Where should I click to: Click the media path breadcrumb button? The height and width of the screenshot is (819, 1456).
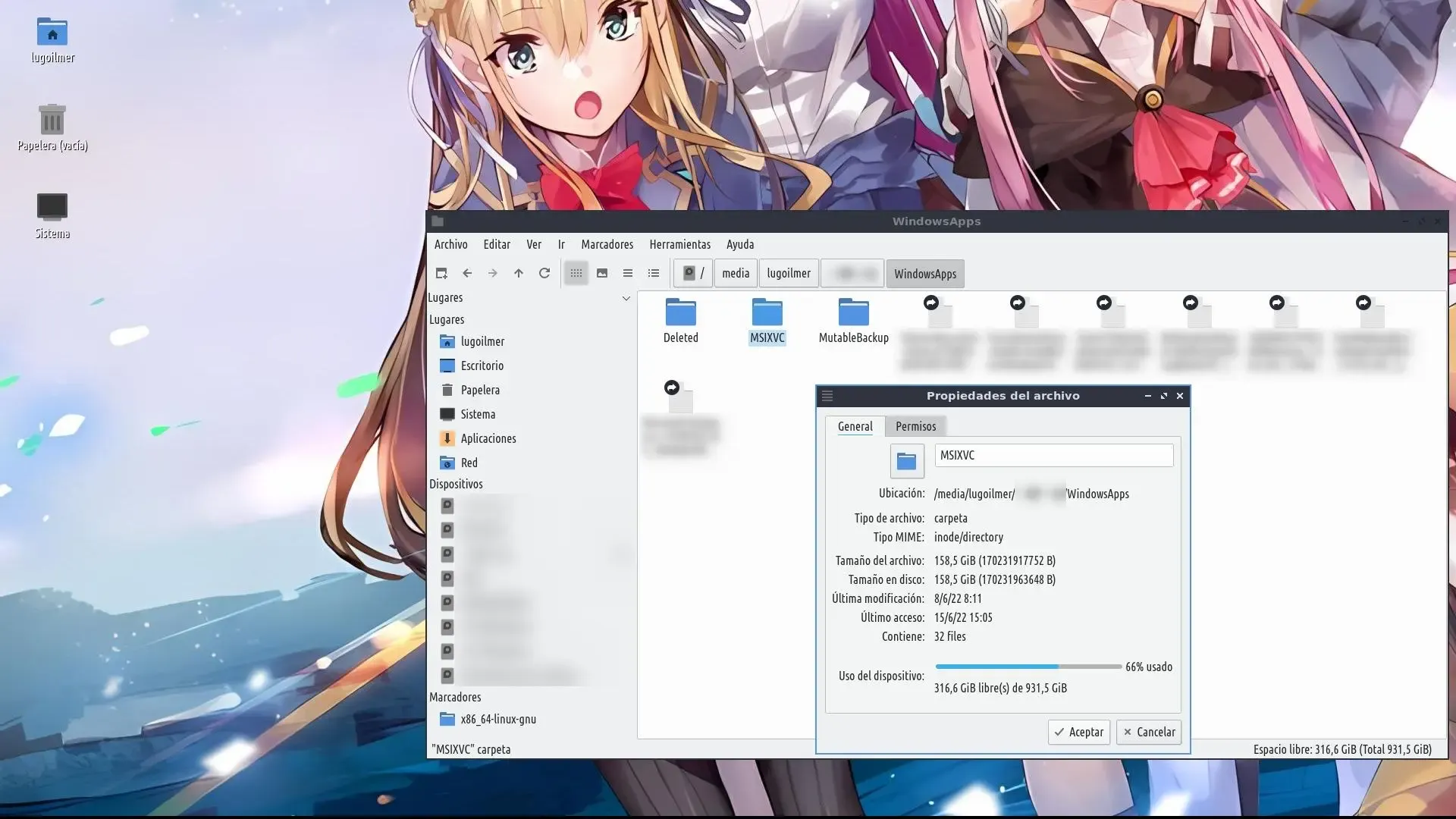click(x=735, y=274)
